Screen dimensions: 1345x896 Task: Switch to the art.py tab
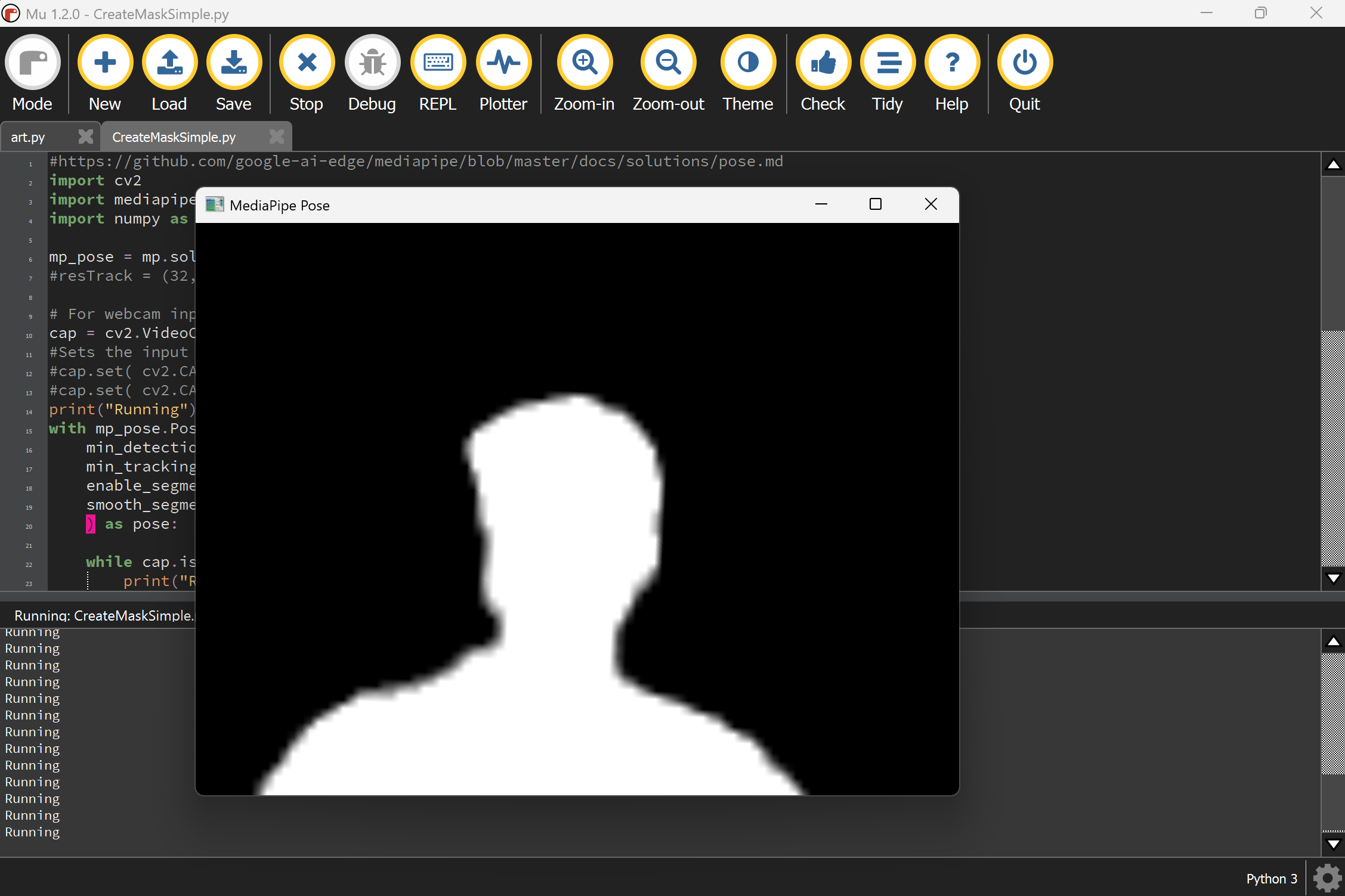pos(29,137)
